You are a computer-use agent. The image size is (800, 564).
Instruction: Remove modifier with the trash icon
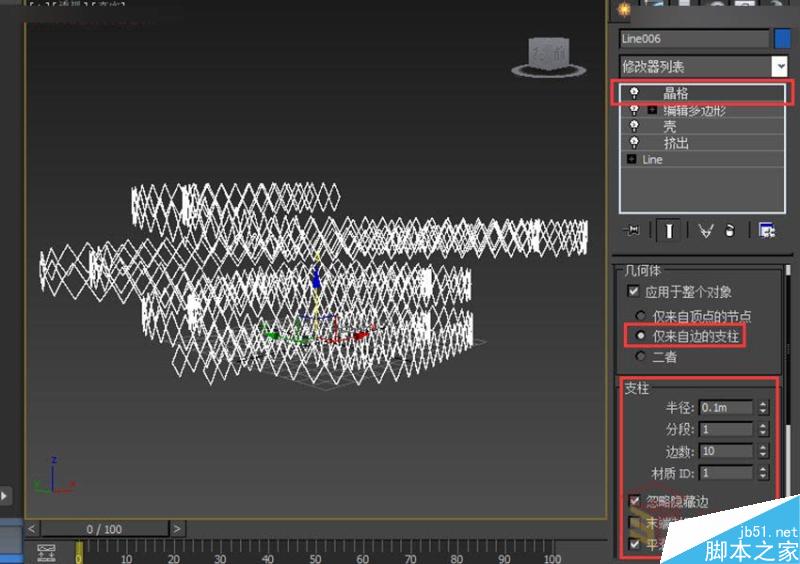click(730, 231)
